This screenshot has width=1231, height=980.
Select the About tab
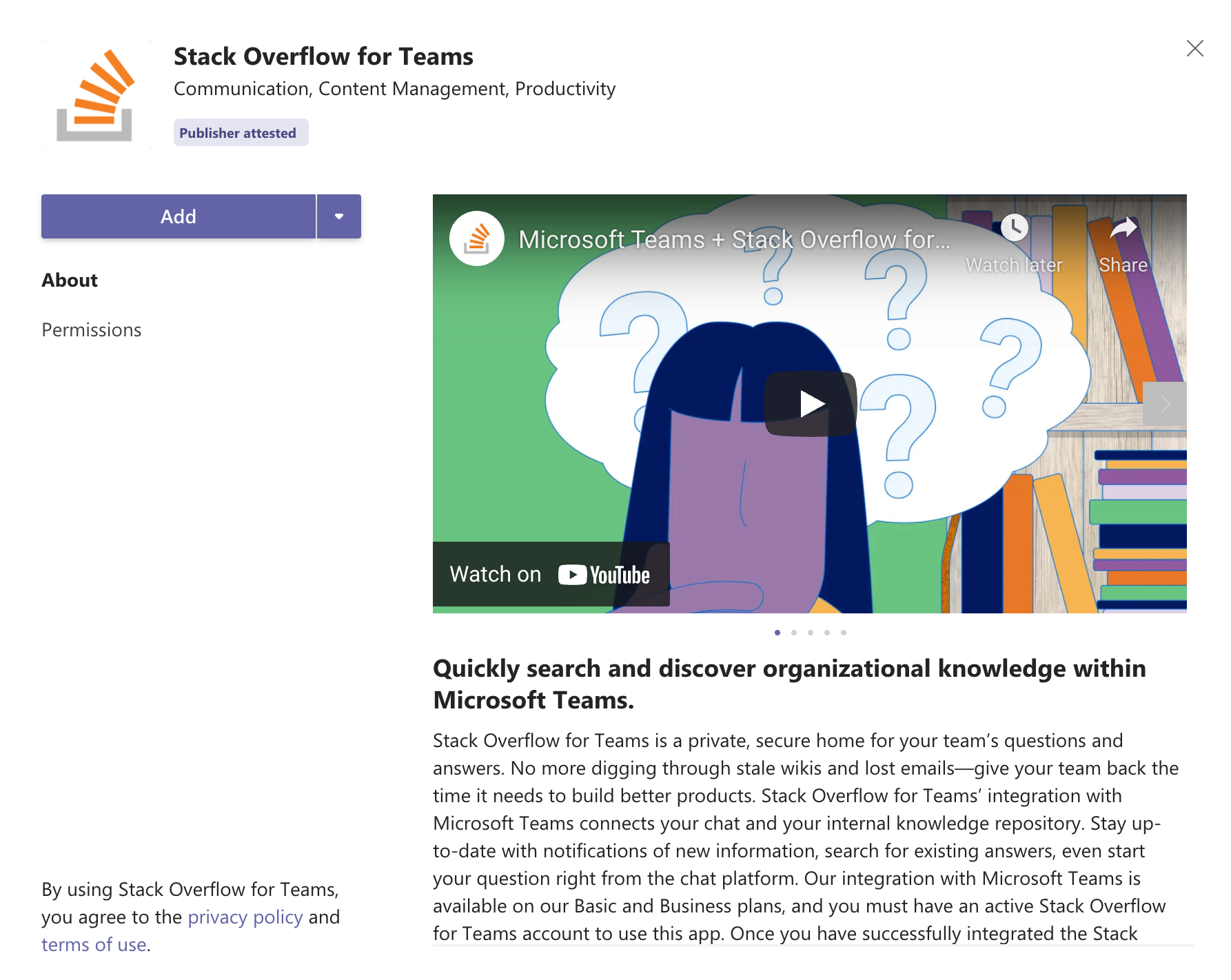click(x=70, y=280)
